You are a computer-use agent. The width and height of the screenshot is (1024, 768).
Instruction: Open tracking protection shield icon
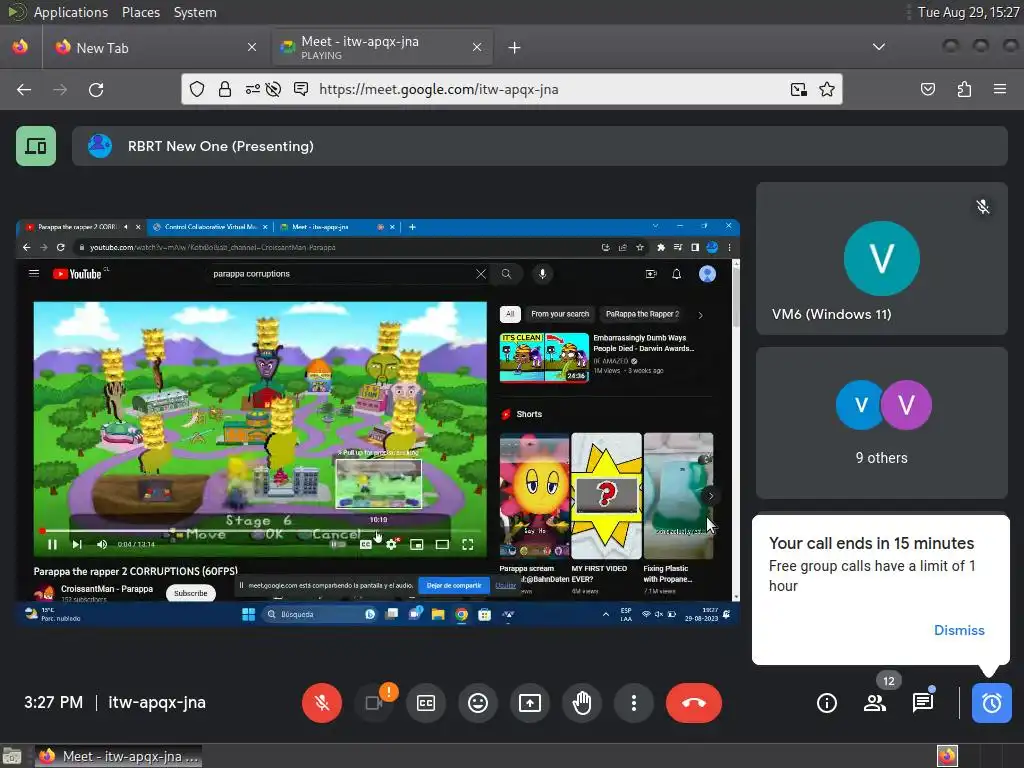(x=197, y=89)
